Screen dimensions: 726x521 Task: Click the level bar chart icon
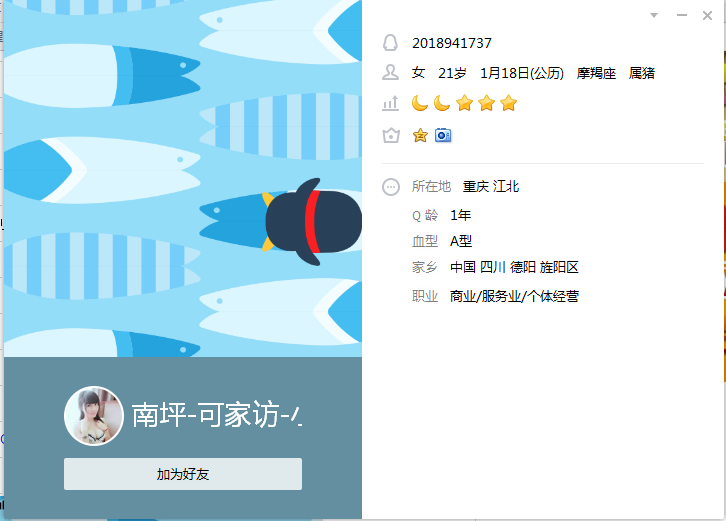coord(390,103)
